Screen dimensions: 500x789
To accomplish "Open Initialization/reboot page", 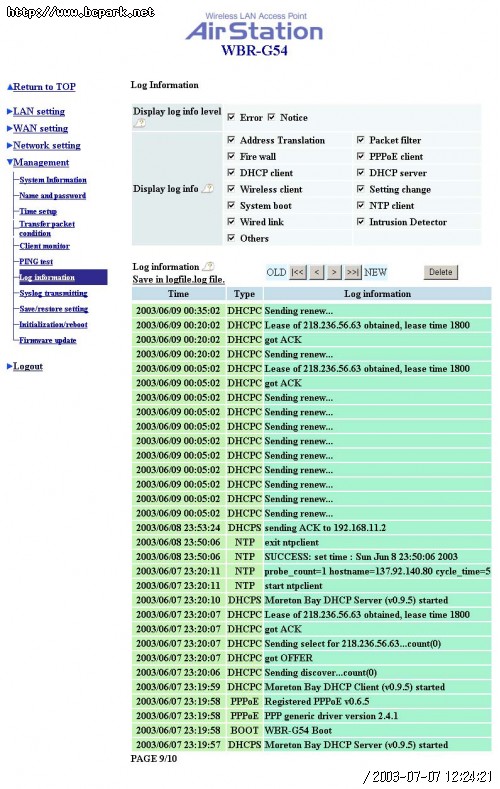I will point(53,325).
